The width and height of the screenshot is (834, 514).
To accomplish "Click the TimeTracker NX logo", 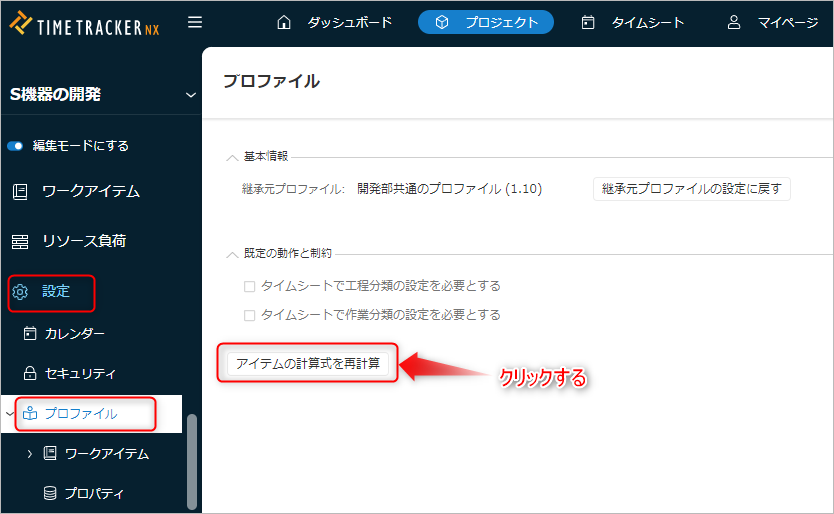I will 84,22.
